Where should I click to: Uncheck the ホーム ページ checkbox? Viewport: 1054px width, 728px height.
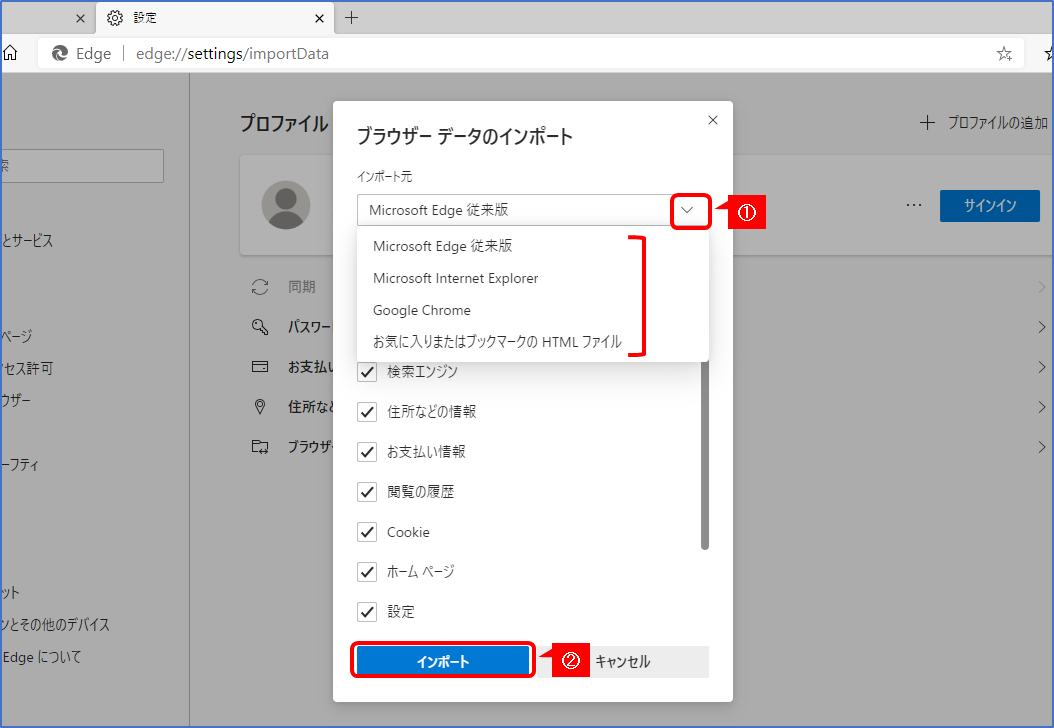point(367,572)
